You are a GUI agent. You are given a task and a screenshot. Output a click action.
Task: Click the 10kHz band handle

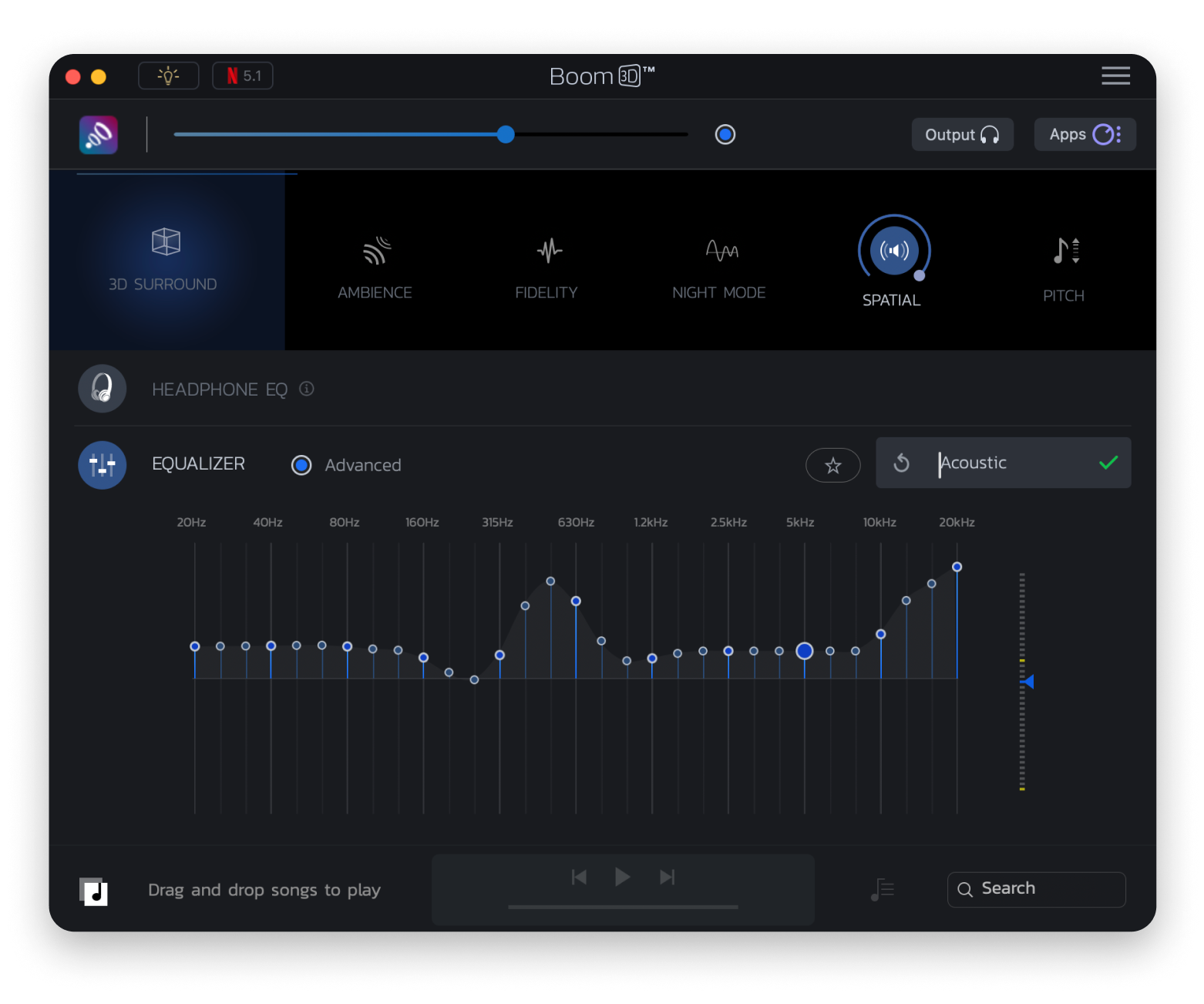881,634
